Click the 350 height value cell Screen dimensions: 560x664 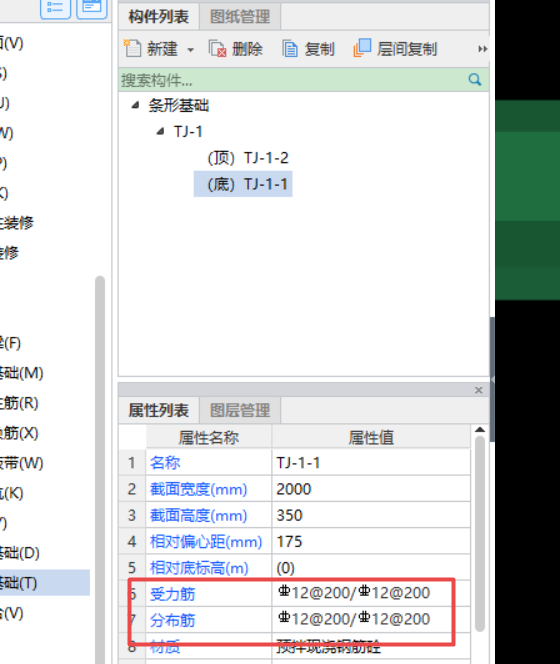371,515
